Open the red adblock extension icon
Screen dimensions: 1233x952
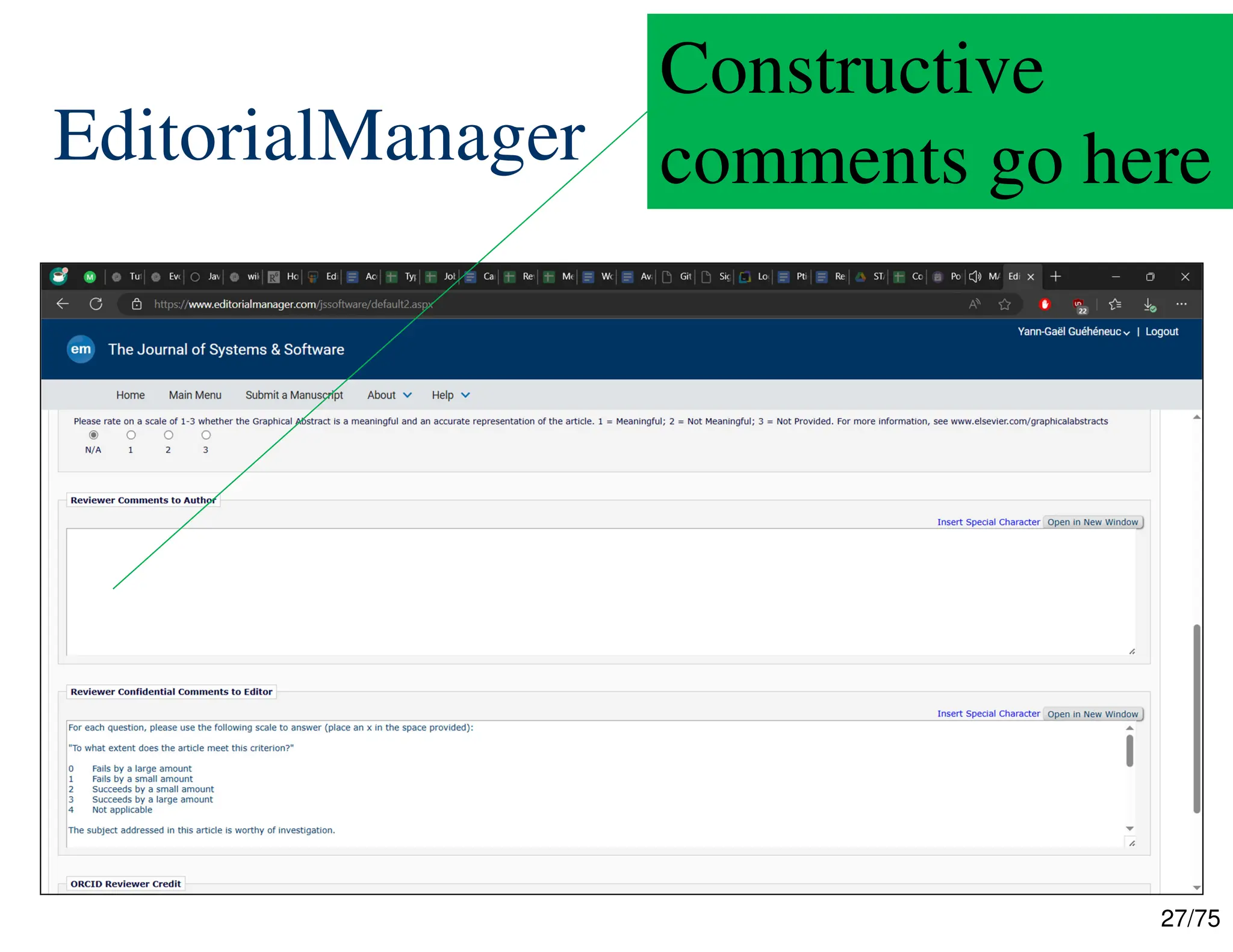pyautogui.click(x=1045, y=304)
